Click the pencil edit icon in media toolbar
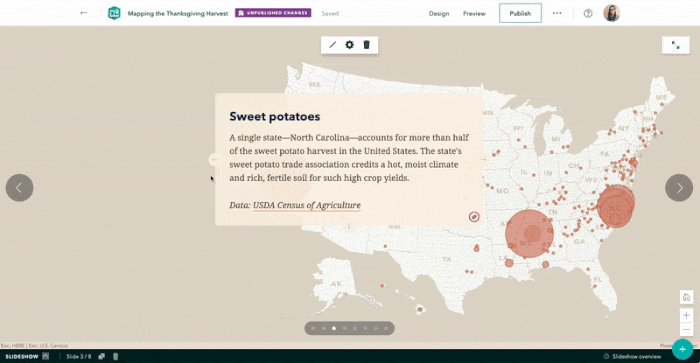This screenshot has width=700, height=363. pos(333,45)
